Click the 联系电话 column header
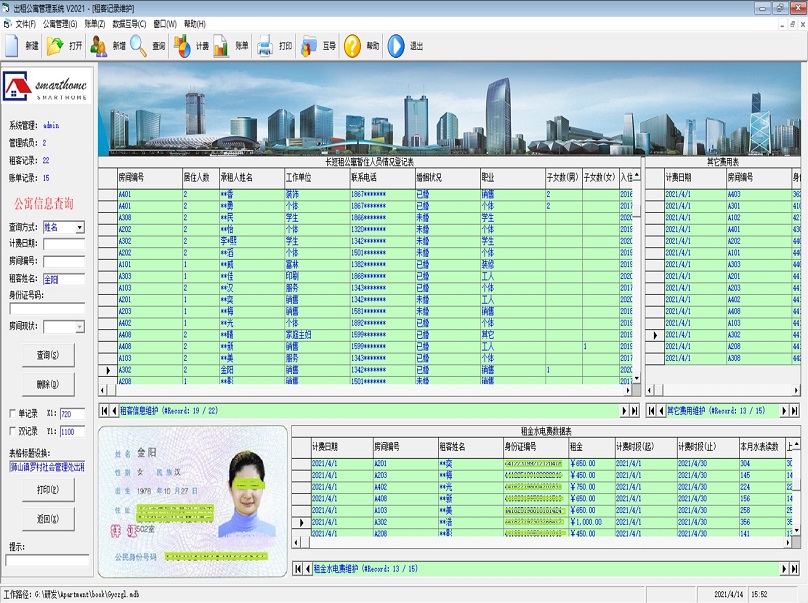The height and width of the screenshot is (603, 808). (382, 178)
